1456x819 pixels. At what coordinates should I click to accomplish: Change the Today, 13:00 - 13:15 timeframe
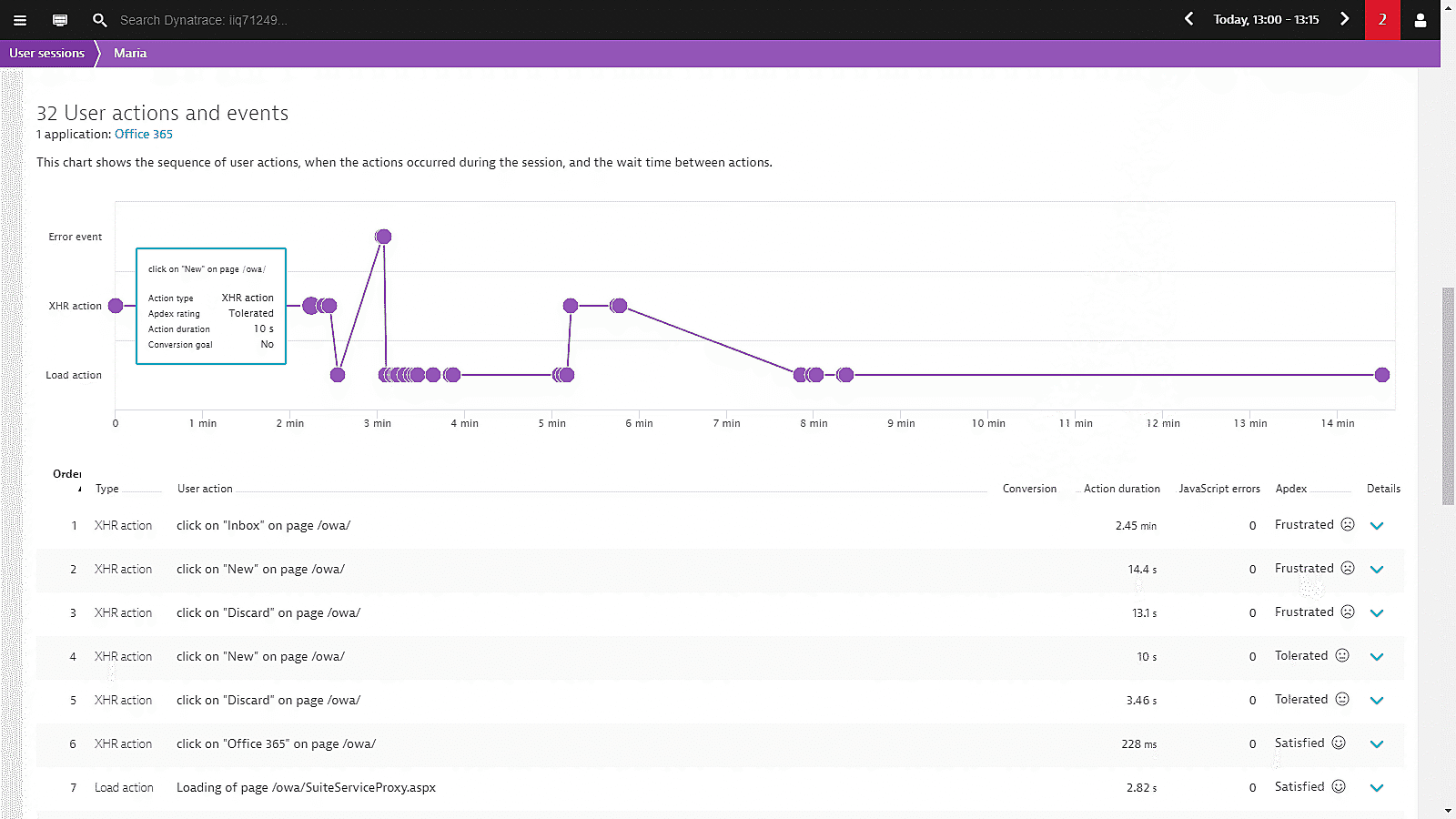[1266, 19]
